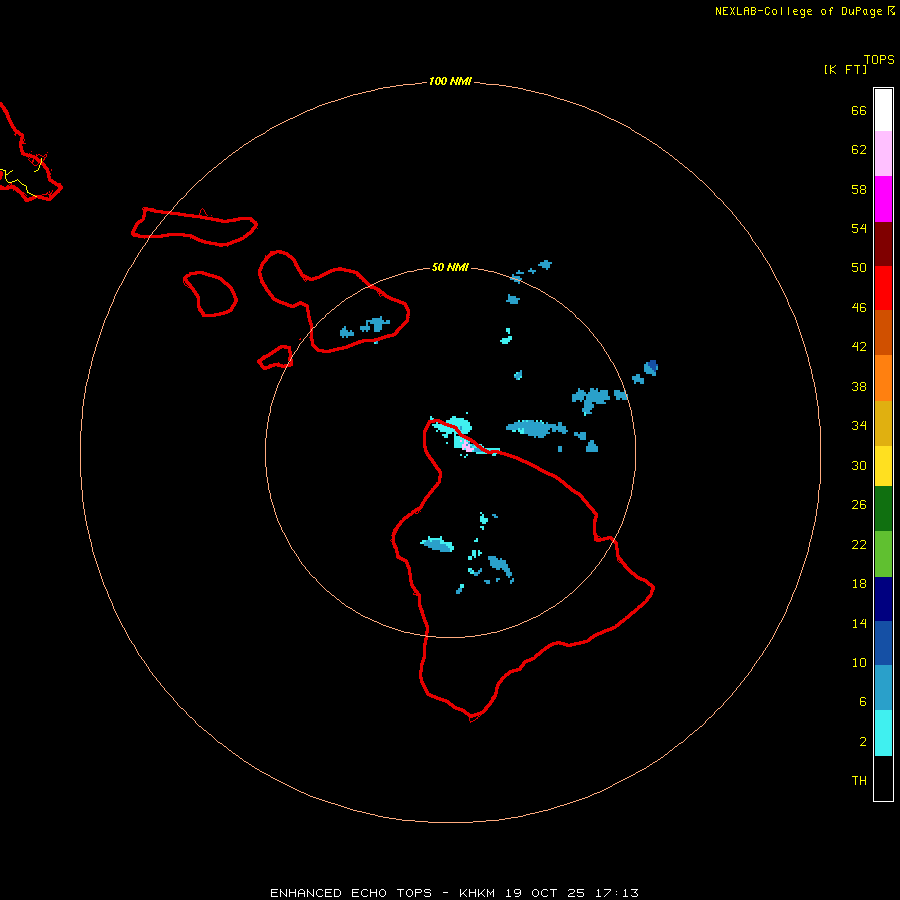This screenshot has height=900, width=900.
Task: Click the bright red 50 kft legend swatch
Action: point(883,288)
